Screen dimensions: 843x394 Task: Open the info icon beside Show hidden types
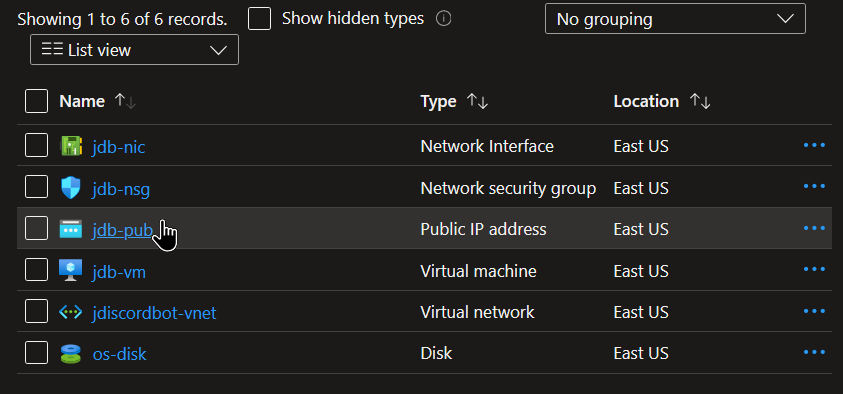tap(444, 19)
